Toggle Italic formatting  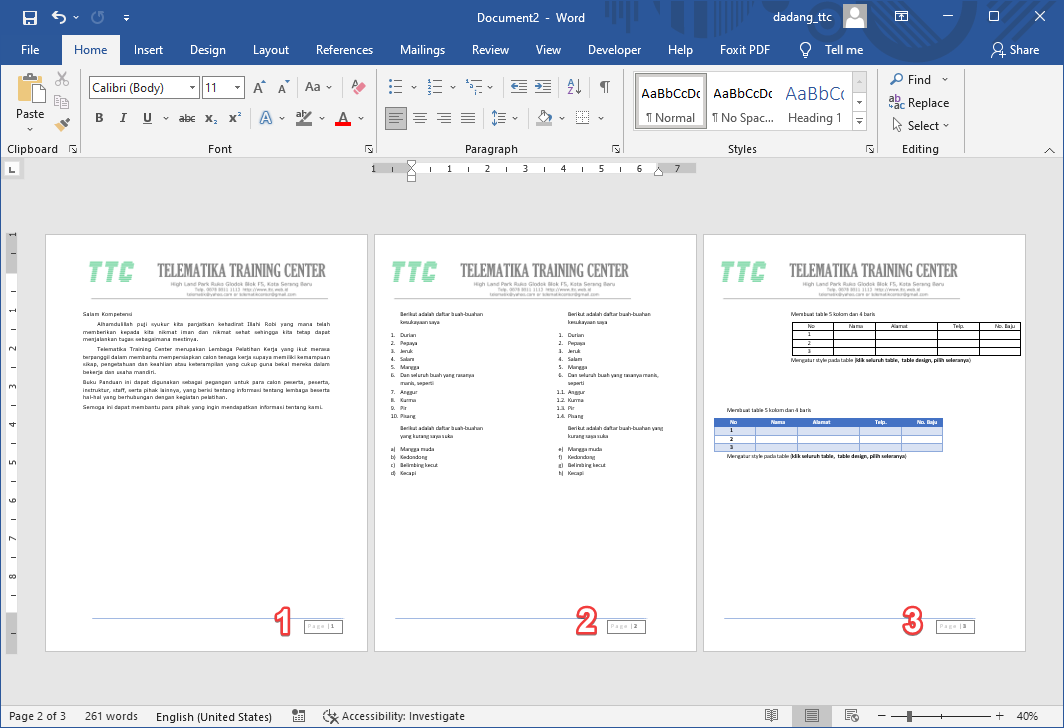pos(124,118)
